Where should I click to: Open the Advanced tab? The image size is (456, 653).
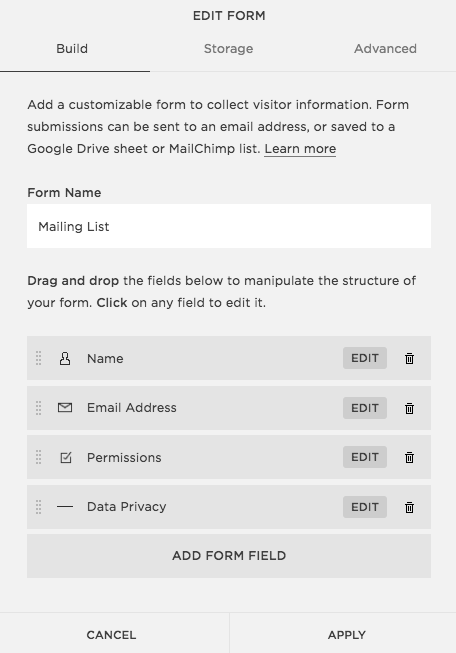point(385,49)
